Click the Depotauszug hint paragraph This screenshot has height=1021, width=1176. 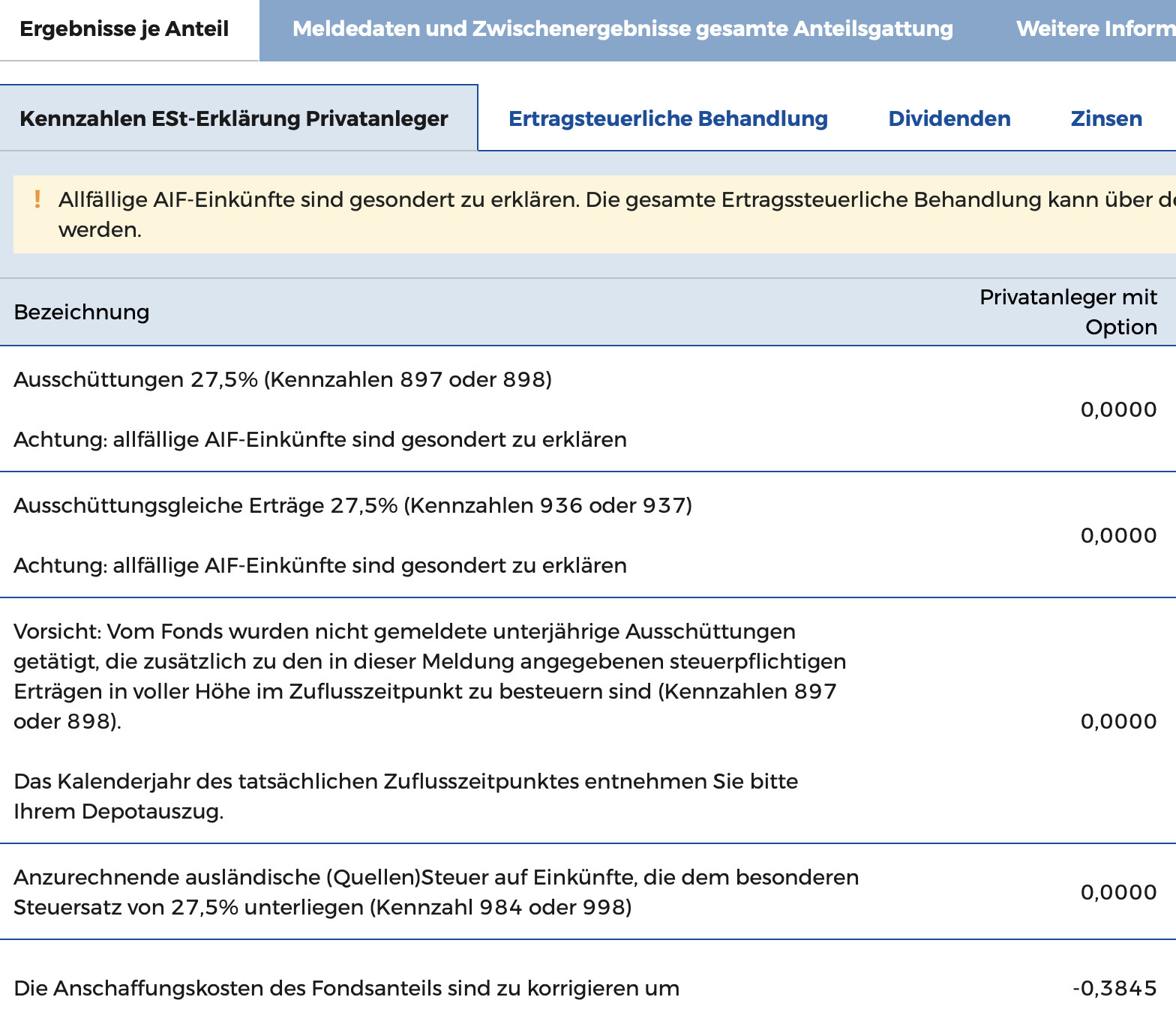coord(405,796)
